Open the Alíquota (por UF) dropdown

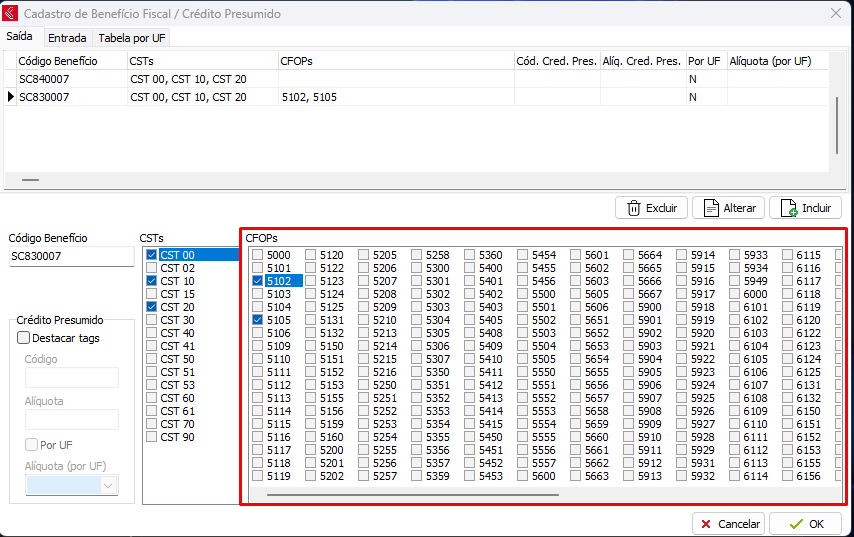(108, 485)
